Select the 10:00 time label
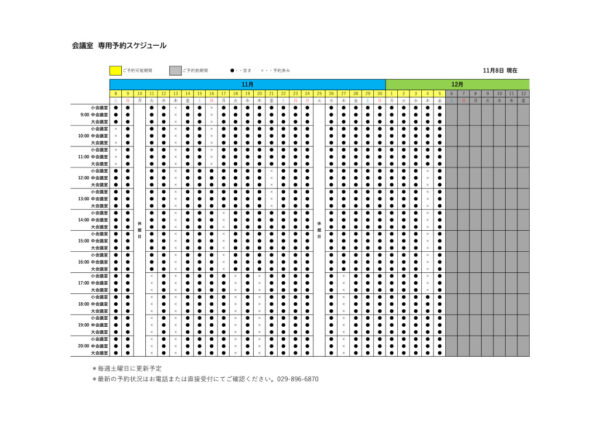The width and height of the screenshot is (600, 424). coord(84,135)
